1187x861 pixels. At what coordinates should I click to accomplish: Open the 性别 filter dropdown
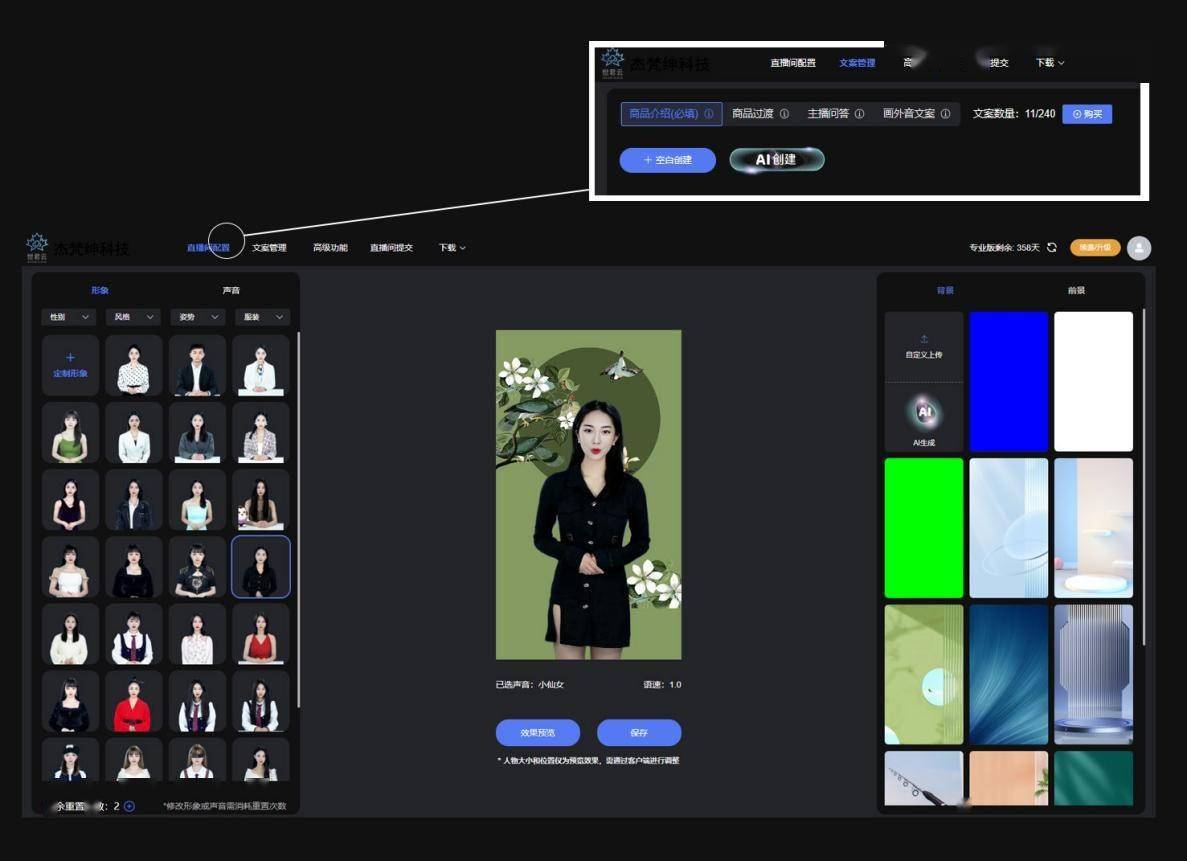click(x=66, y=317)
